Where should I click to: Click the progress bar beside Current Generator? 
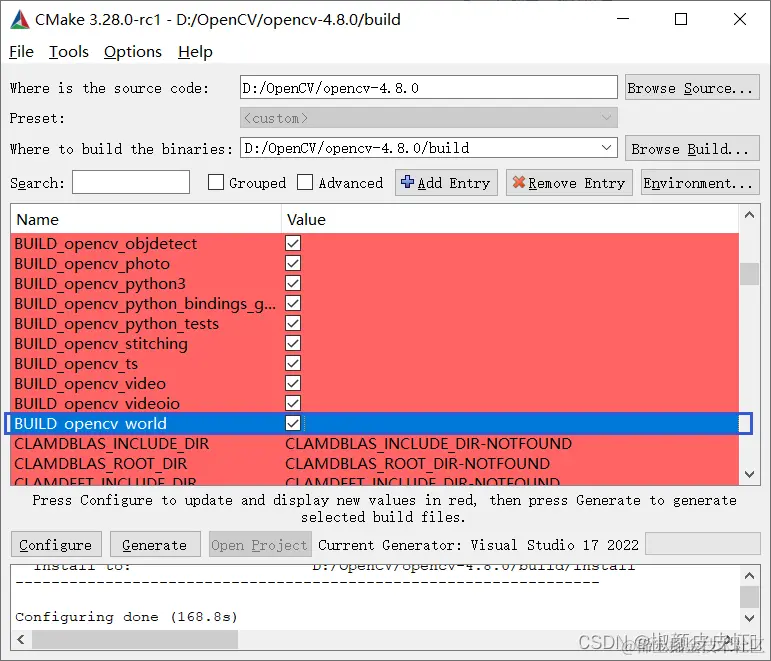[x=703, y=544]
